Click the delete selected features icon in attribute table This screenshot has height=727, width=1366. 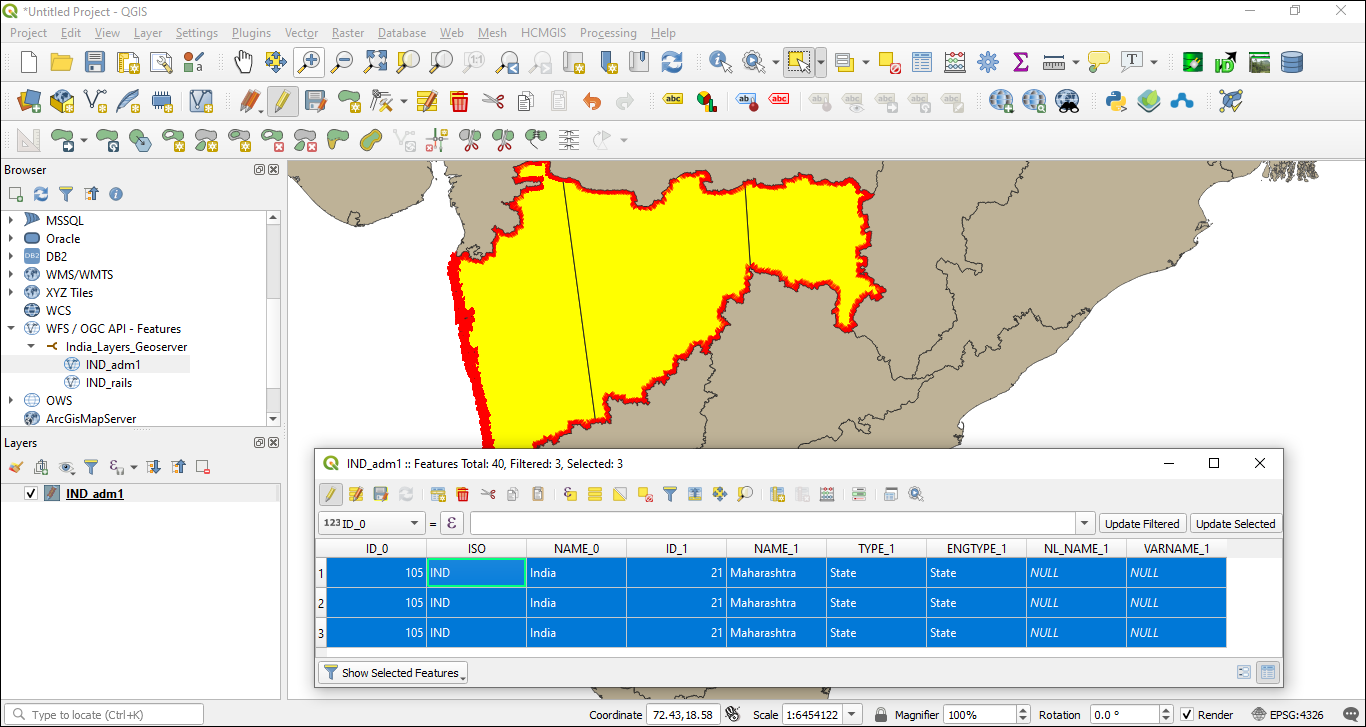point(463,494)
